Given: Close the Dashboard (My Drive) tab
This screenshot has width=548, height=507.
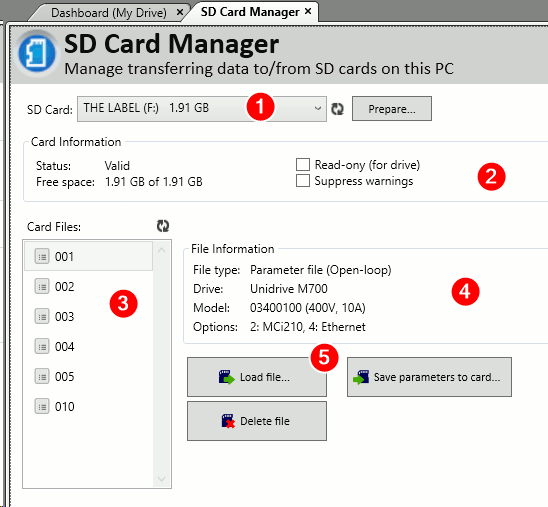Looking at the screenshot, I should tap(180, 13).
